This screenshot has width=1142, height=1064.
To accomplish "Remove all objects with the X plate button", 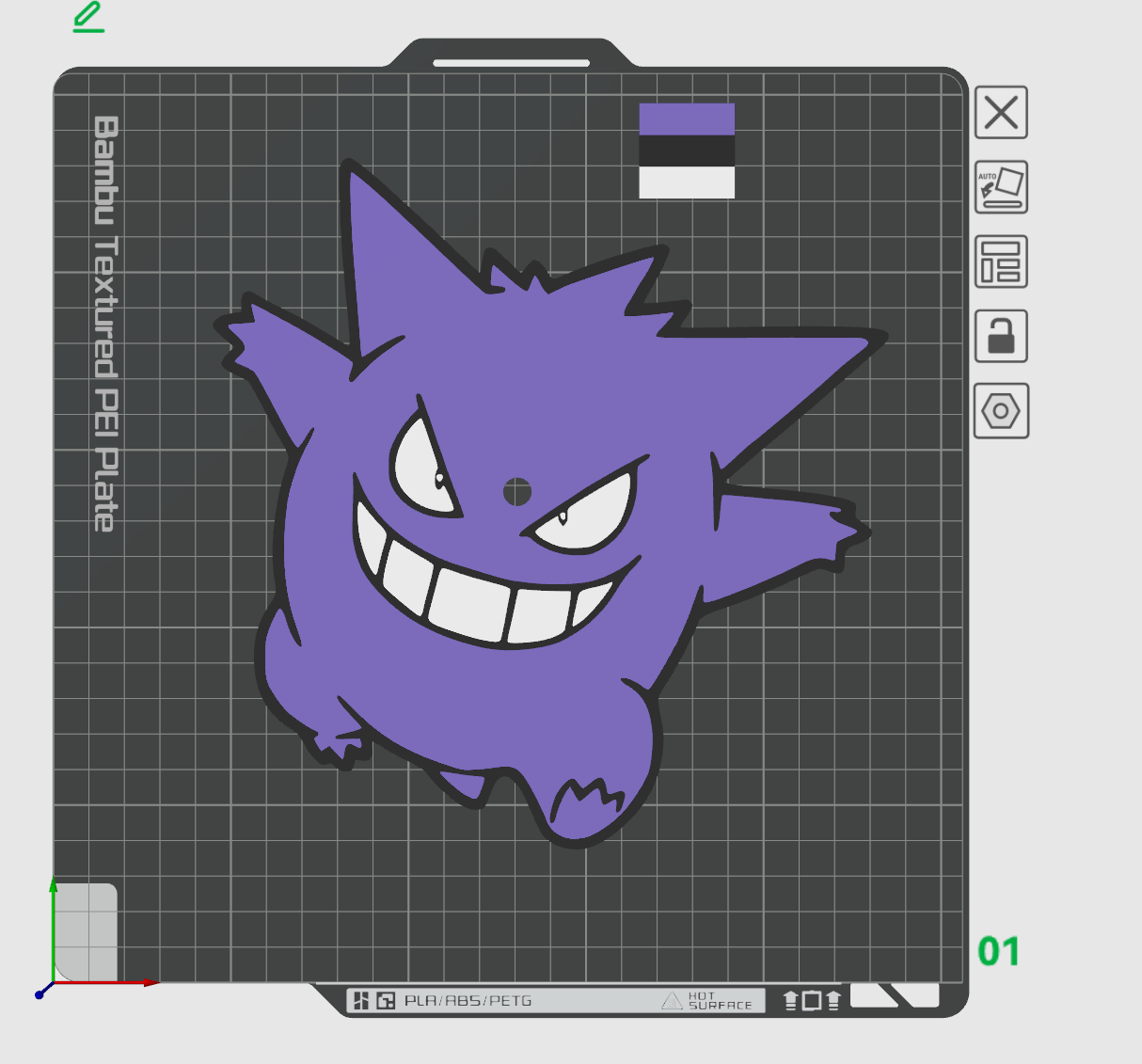I will (1001, 113).
